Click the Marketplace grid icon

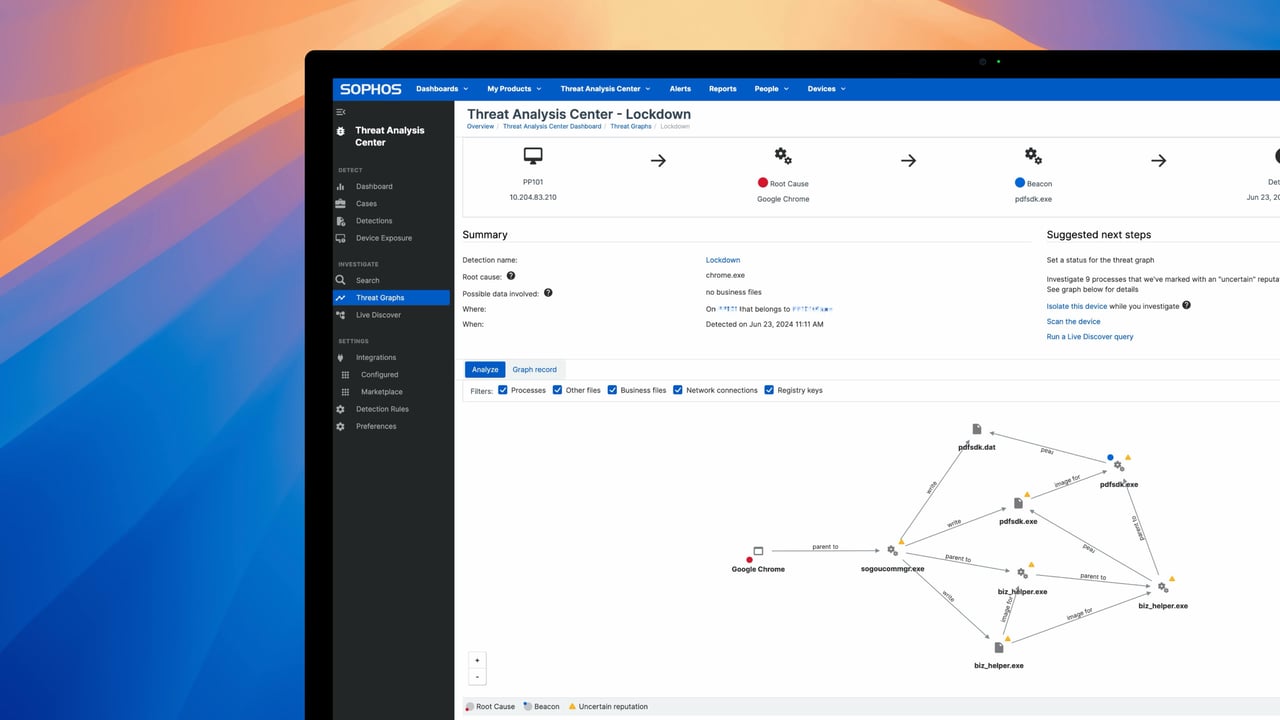[346, 392]
